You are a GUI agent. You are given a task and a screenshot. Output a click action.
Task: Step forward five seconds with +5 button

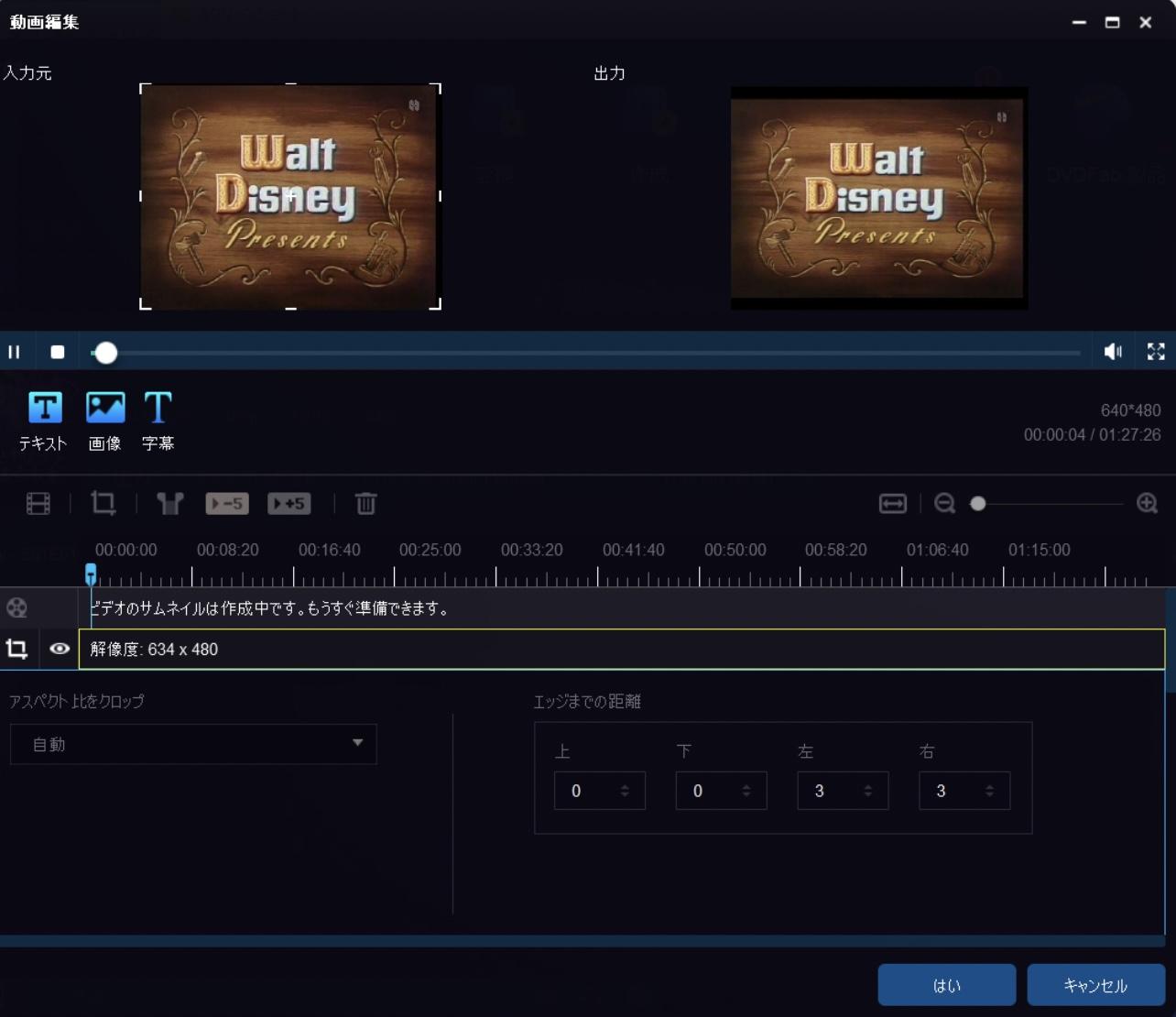point(289,503)
